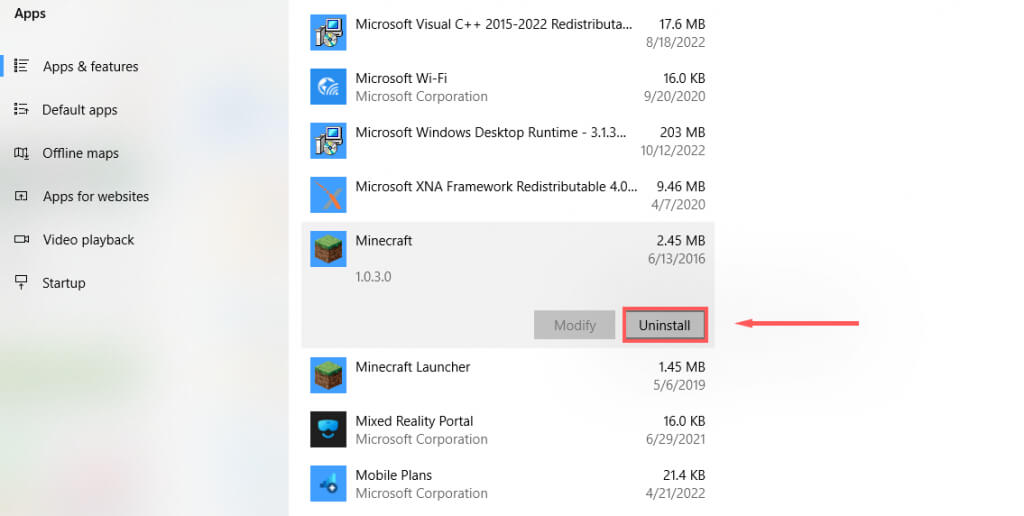This screenshot has width=1024, height=516.
Task: Click the Microsoft XNA Framework icon
Action: [328, 195]
